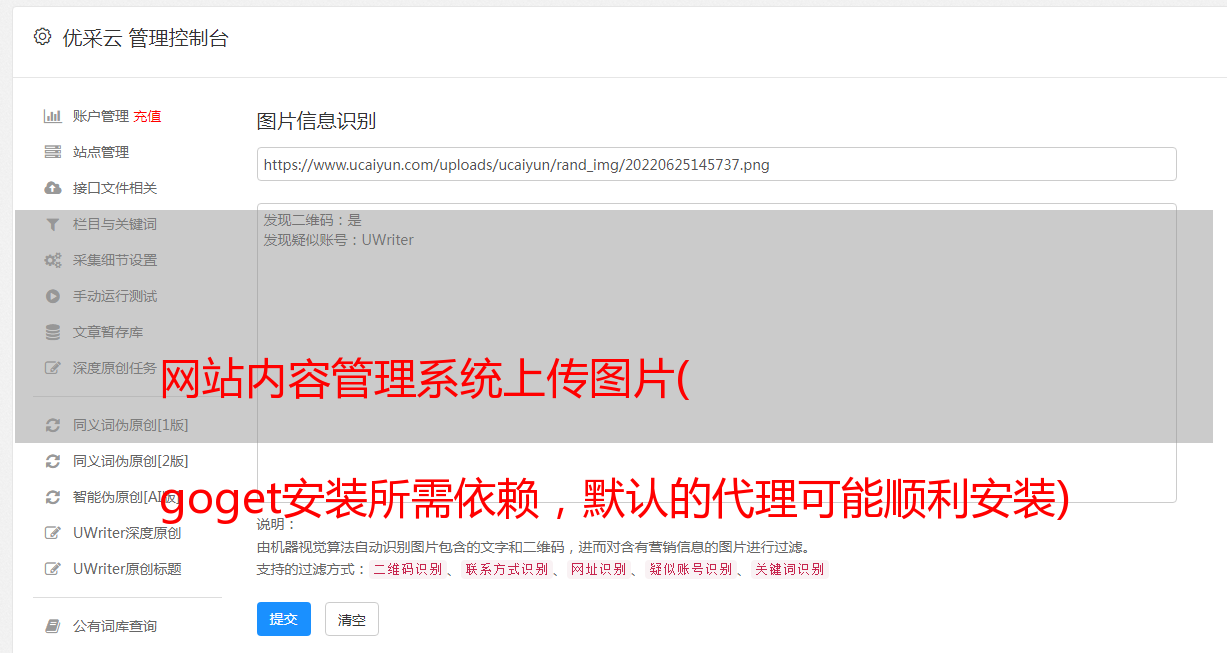Click the 二维码识别 tag

[408, 569]
